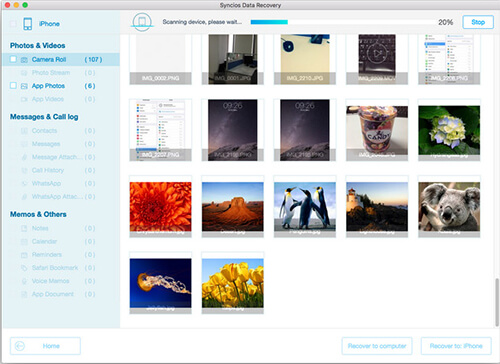Click the "Memos & Others" heading
The width and height of the screenshot is (500, 364).
(38, 214)
